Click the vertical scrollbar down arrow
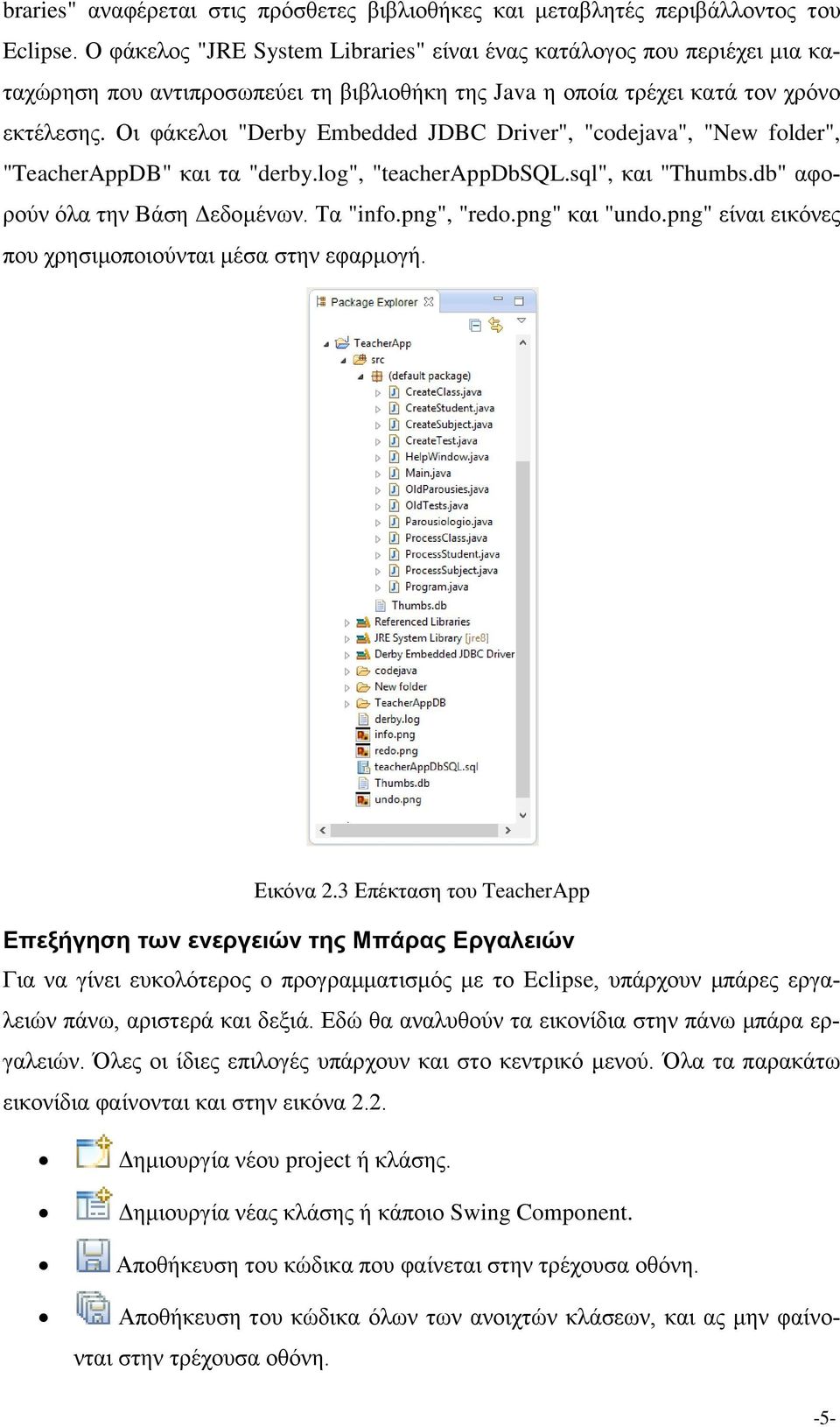The image size is (840, 1427). [x=523, y=815]
